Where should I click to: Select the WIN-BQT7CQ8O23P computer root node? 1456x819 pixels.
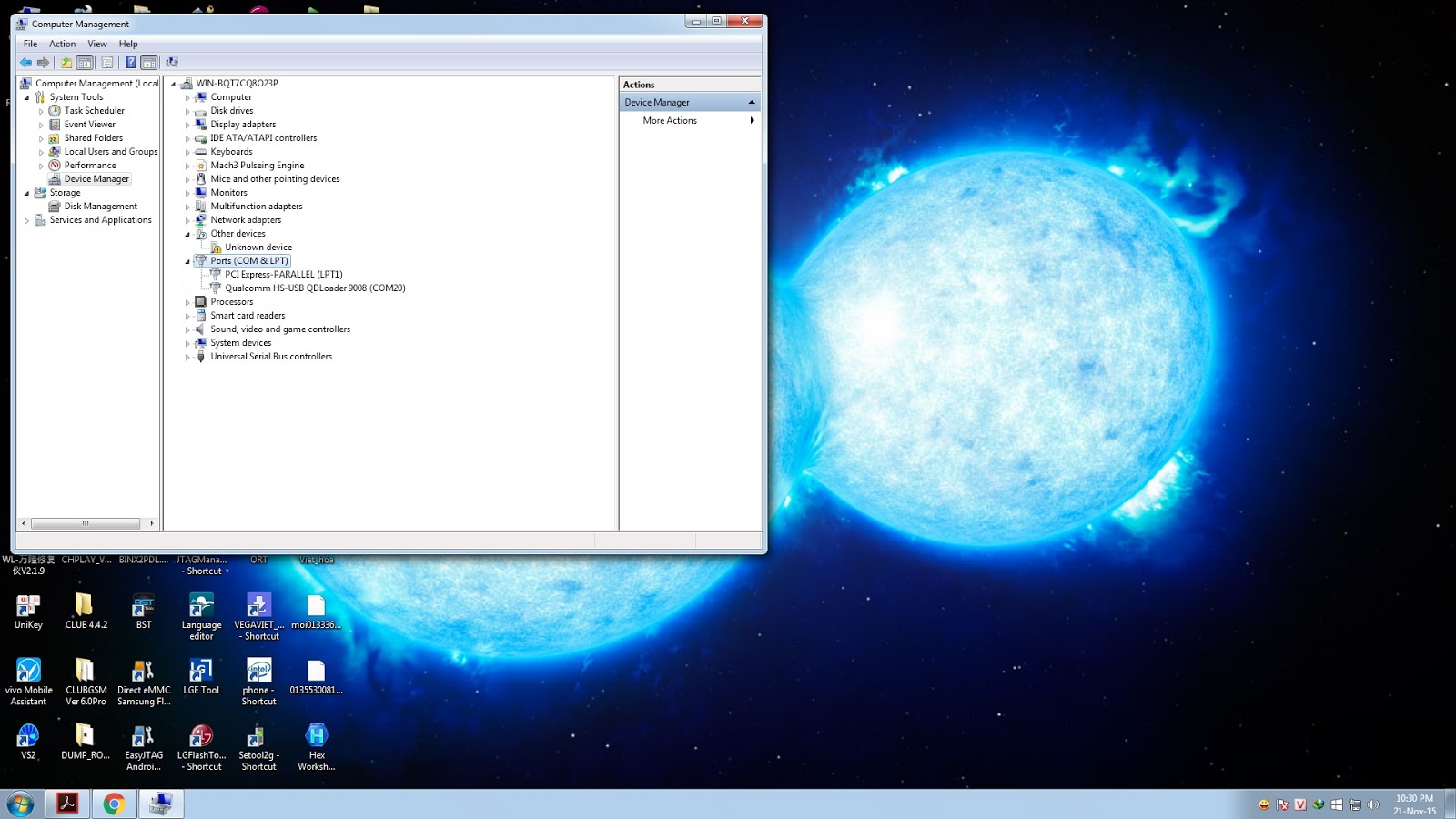pos(237,84)
